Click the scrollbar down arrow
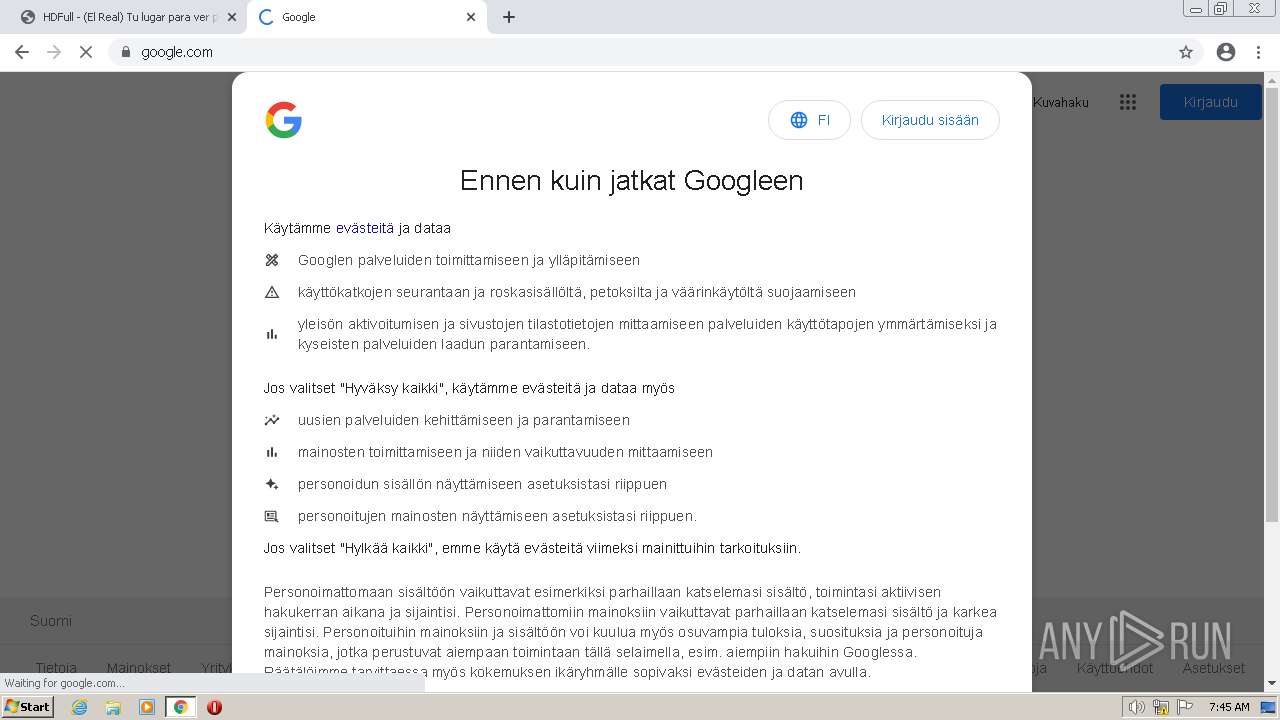The width and height of the screenshot is (1280, 720). click(x=1272, y=684)
